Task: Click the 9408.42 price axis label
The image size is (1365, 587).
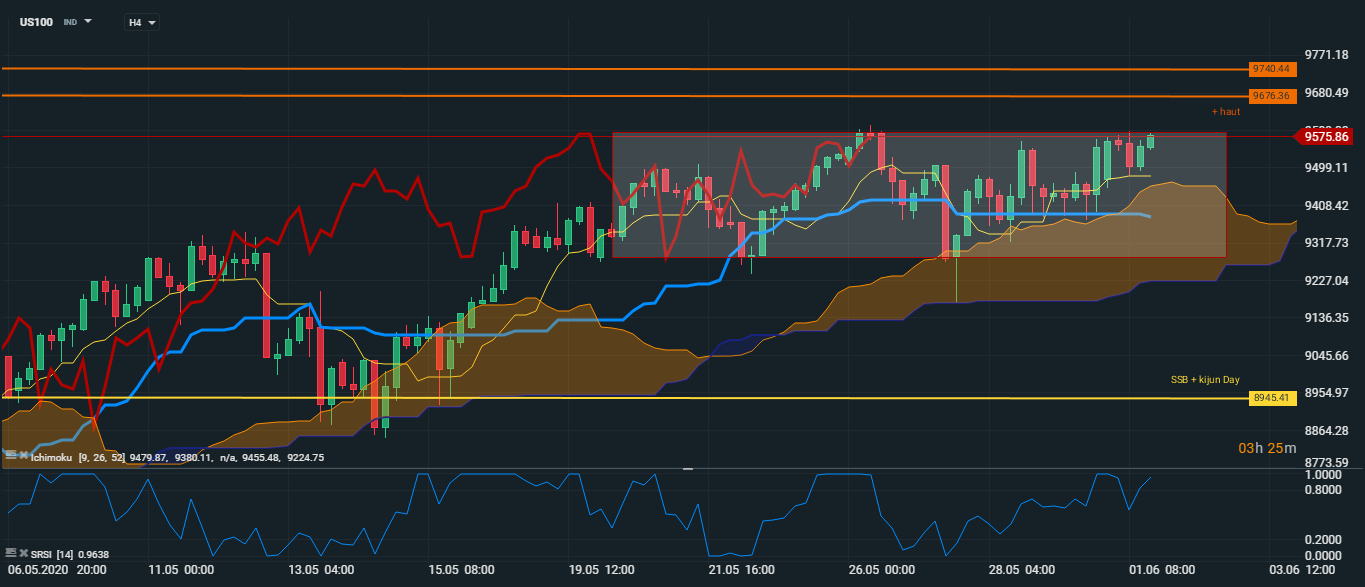Action: coord(1327,206)
